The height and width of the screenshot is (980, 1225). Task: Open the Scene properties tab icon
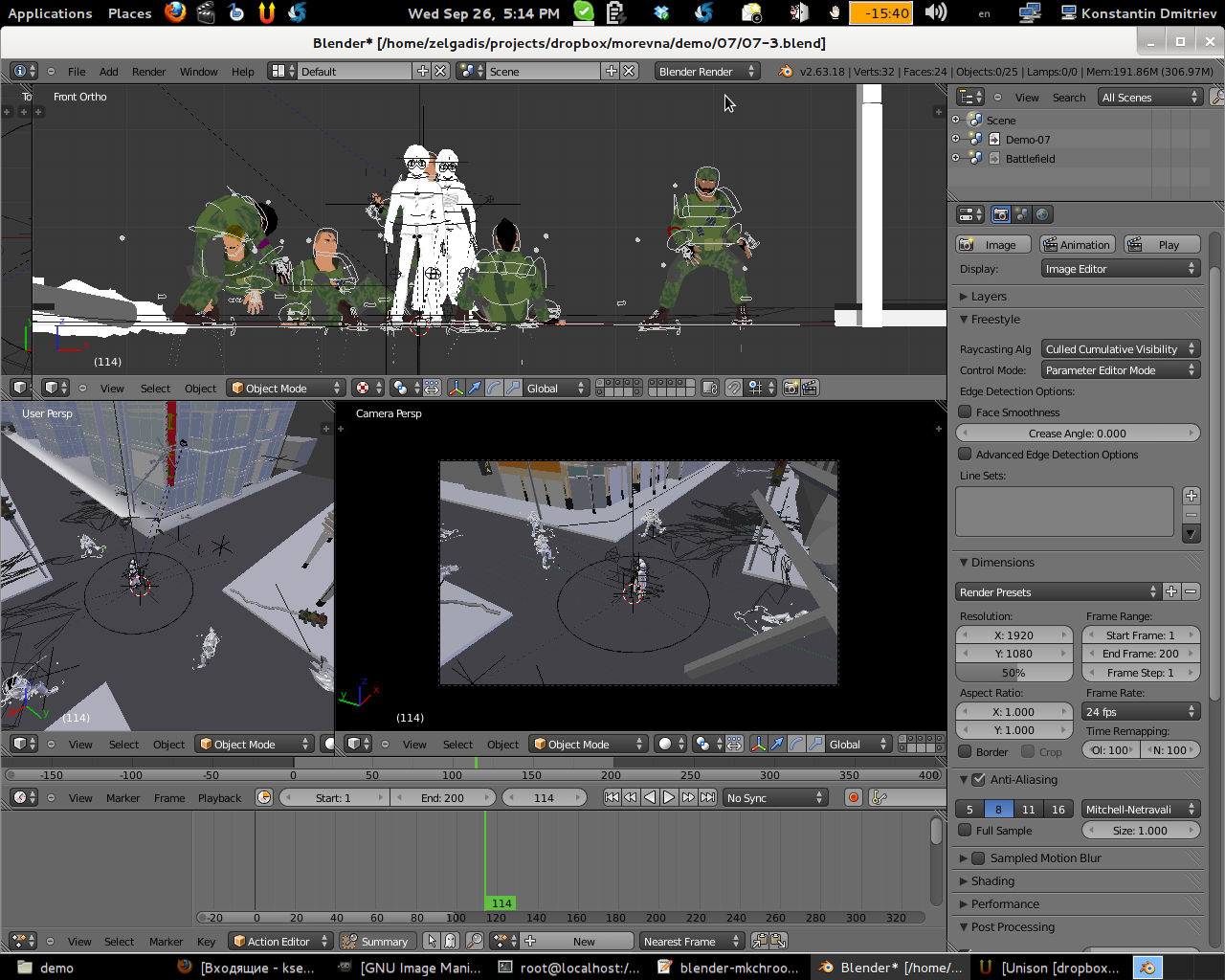click(x=1019, y=214)
